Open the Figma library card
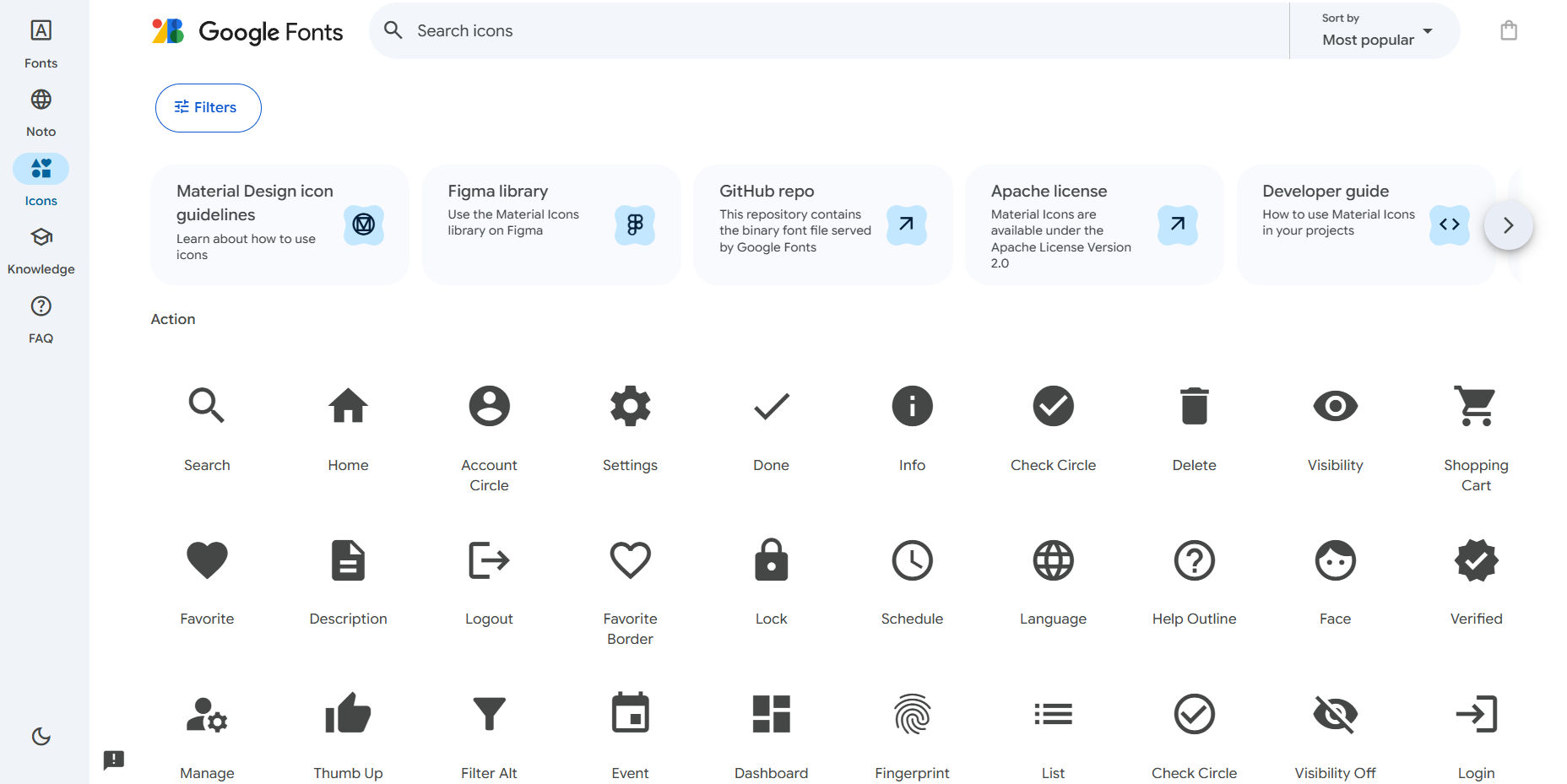 551,225
